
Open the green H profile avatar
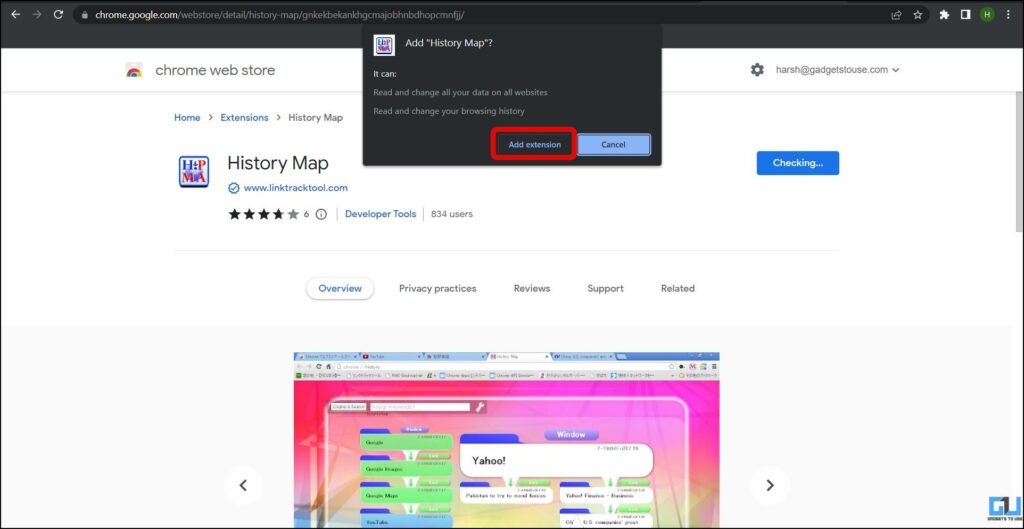click(987, 14)
